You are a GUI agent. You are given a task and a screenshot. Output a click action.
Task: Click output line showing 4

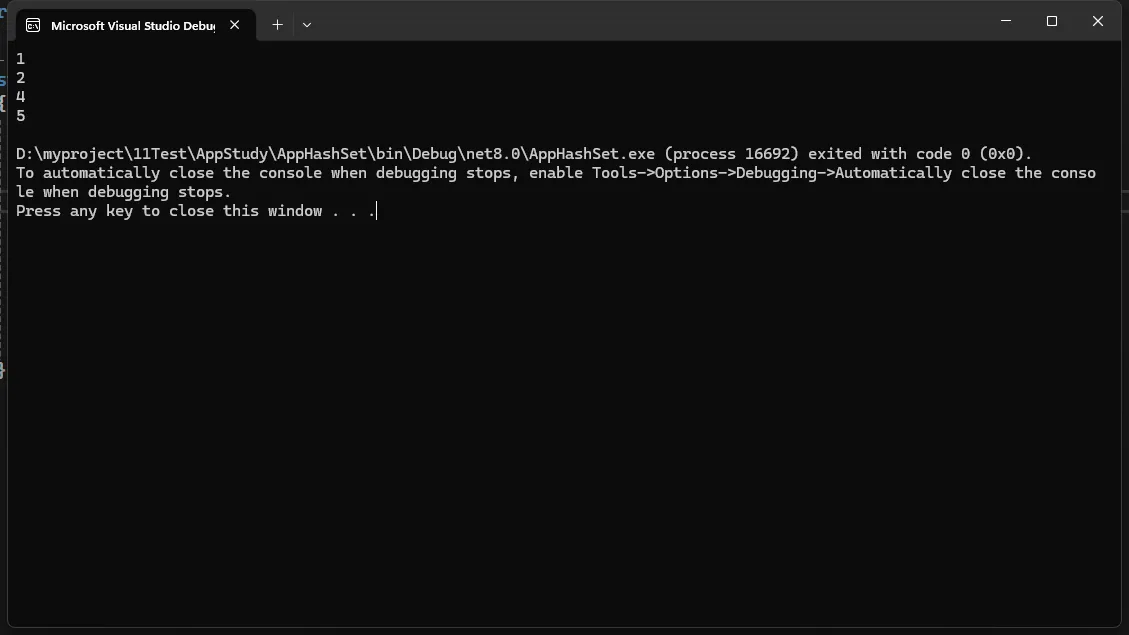[x=20, y=96]
